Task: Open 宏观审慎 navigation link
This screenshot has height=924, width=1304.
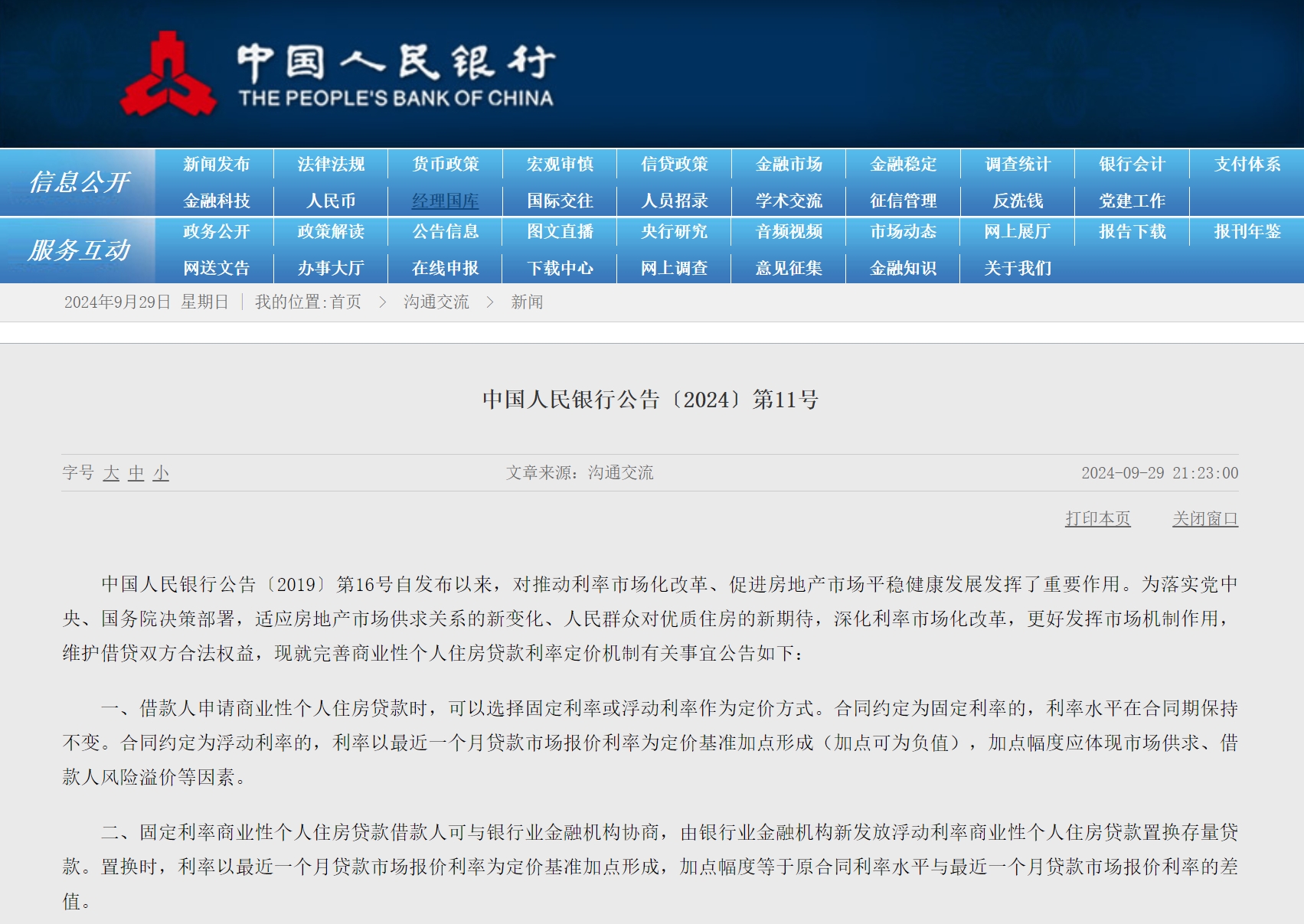Action: pyautogui.click(x=560, y=165)
